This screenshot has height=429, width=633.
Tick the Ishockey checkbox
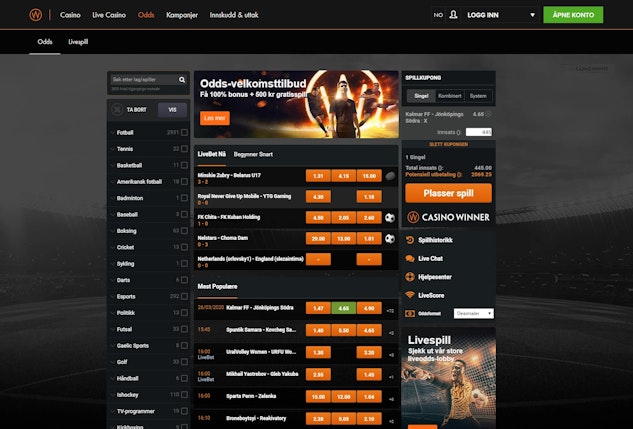184,395
